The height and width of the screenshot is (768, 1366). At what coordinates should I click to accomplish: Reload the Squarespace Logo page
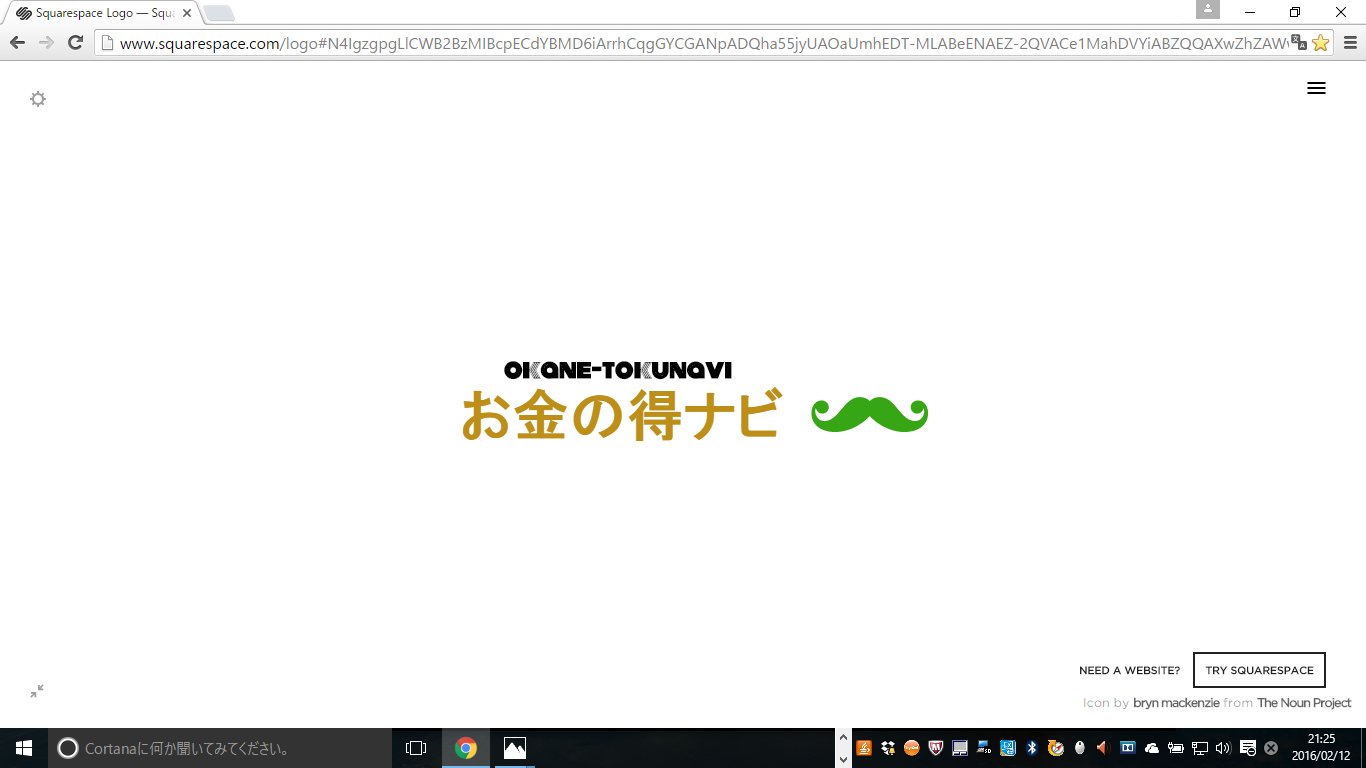(75, 42)
